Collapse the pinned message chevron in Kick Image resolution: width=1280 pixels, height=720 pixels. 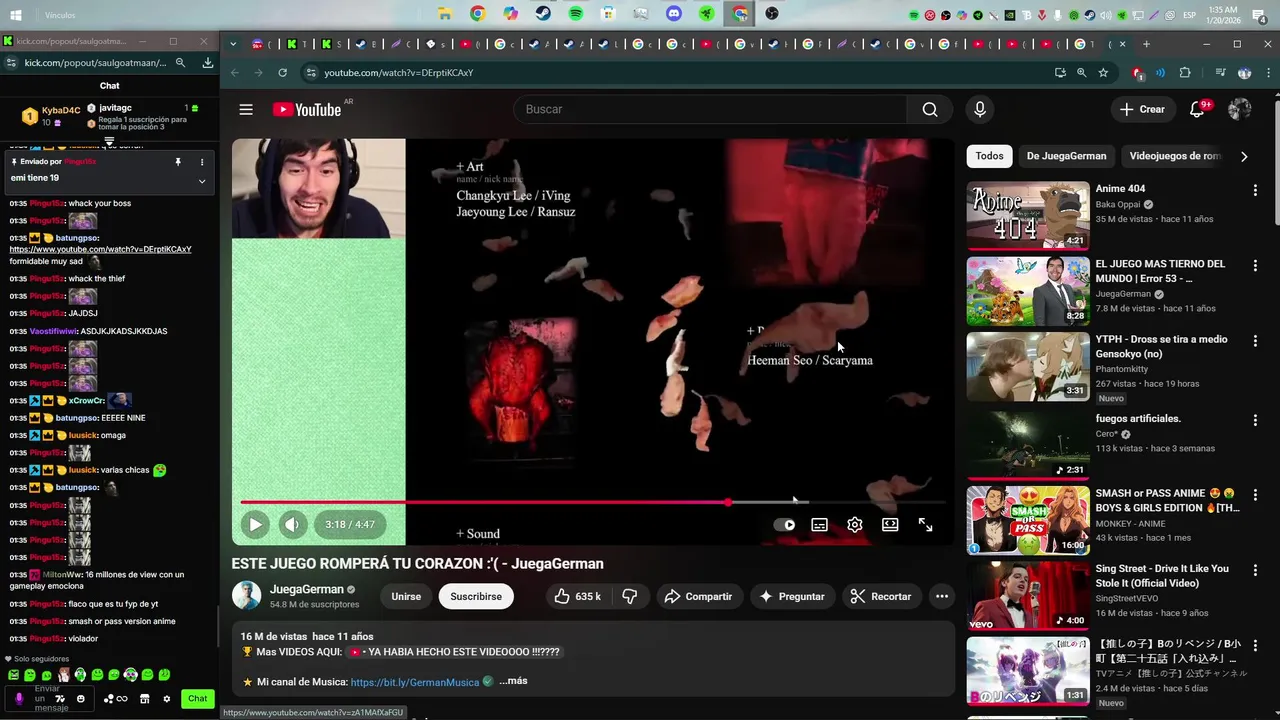pos(201,181)
